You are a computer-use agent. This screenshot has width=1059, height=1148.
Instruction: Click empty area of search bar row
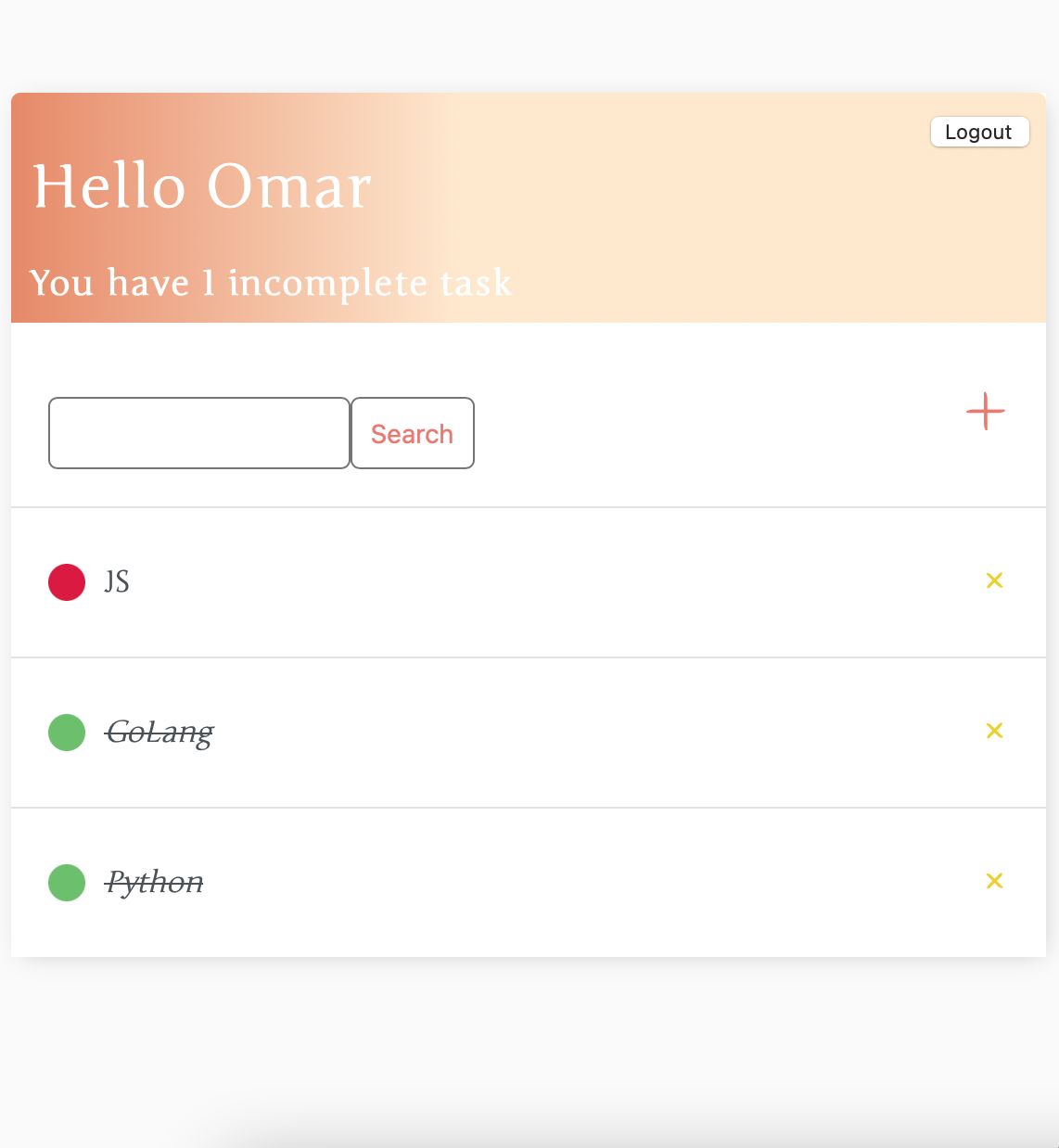tap(714, 433)
